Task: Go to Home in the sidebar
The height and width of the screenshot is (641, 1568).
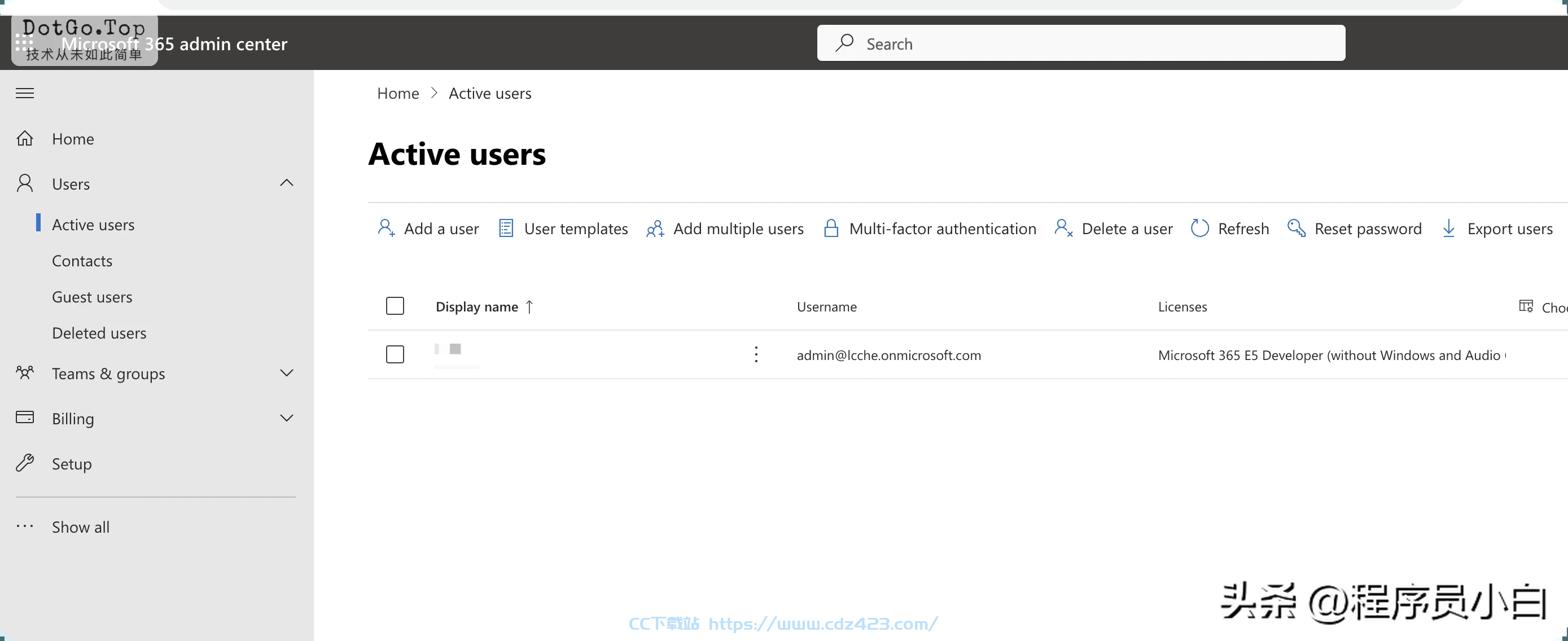Action: (73, 139)
